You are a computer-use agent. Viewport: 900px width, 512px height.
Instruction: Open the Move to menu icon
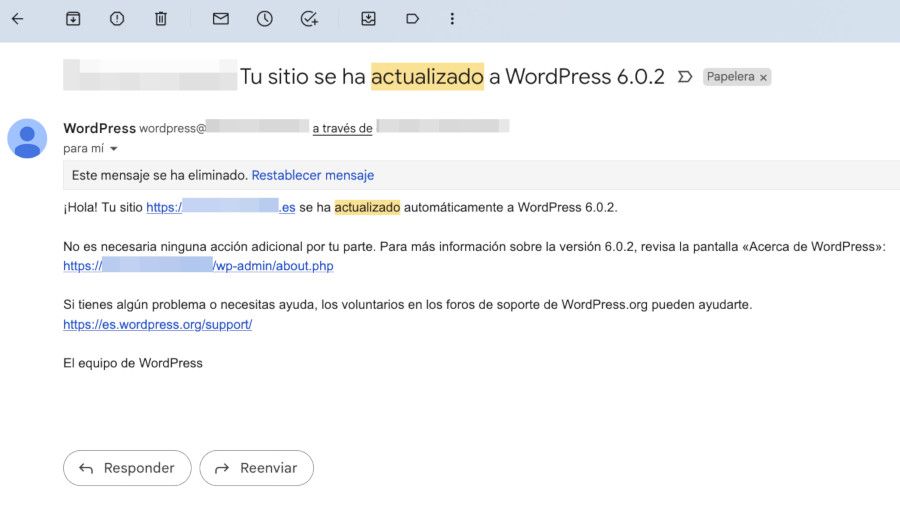368,19
